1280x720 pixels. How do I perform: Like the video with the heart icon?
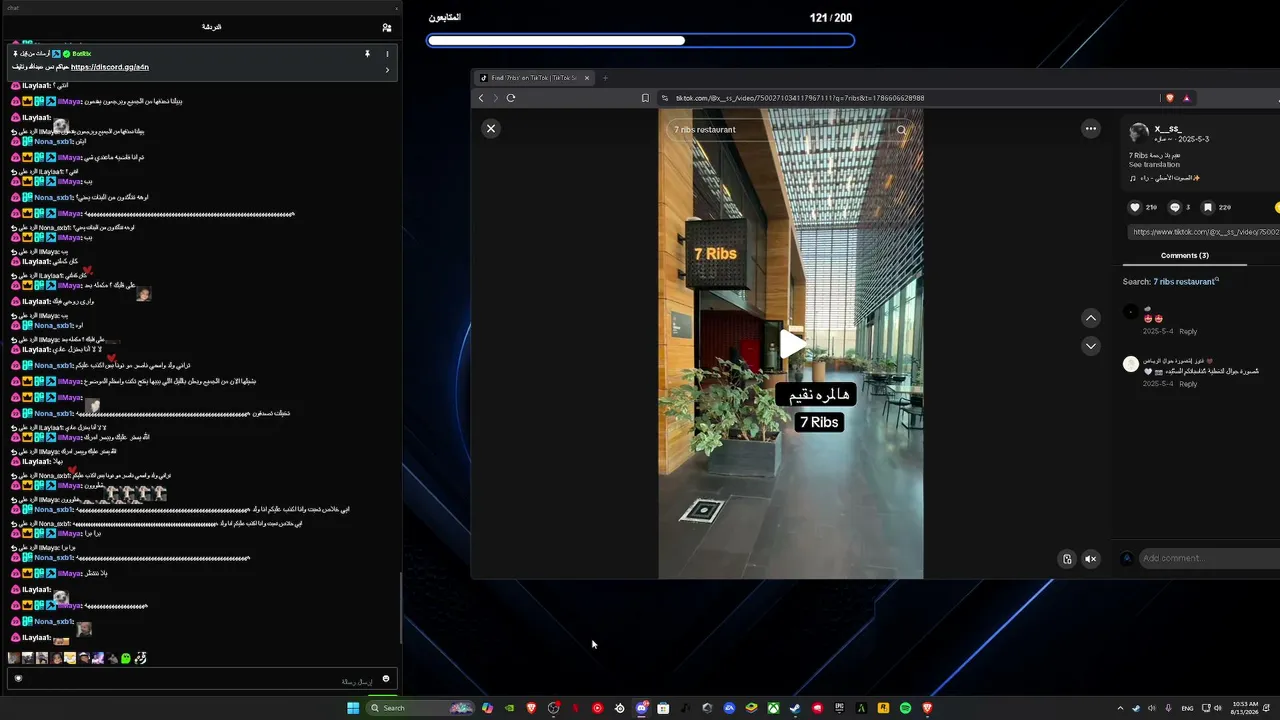[1135, 208]
